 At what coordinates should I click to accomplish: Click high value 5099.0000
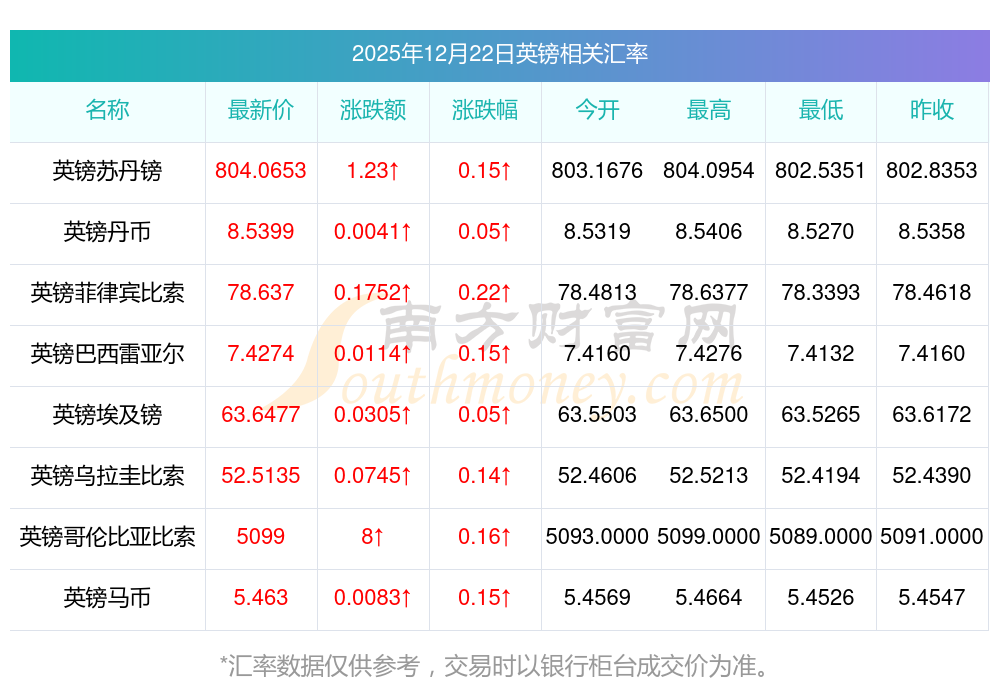(x=709, y=536)
